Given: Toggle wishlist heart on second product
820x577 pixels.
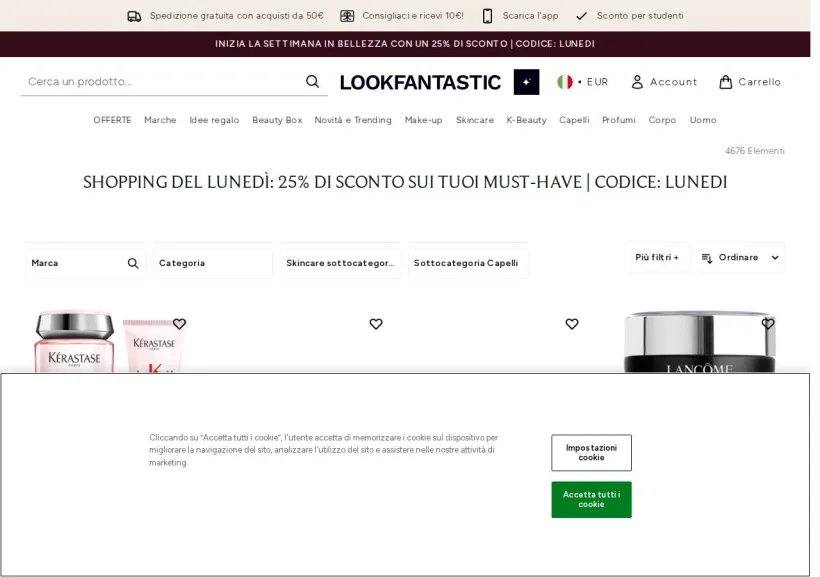Looking at the screenshot, I should 375,324.
